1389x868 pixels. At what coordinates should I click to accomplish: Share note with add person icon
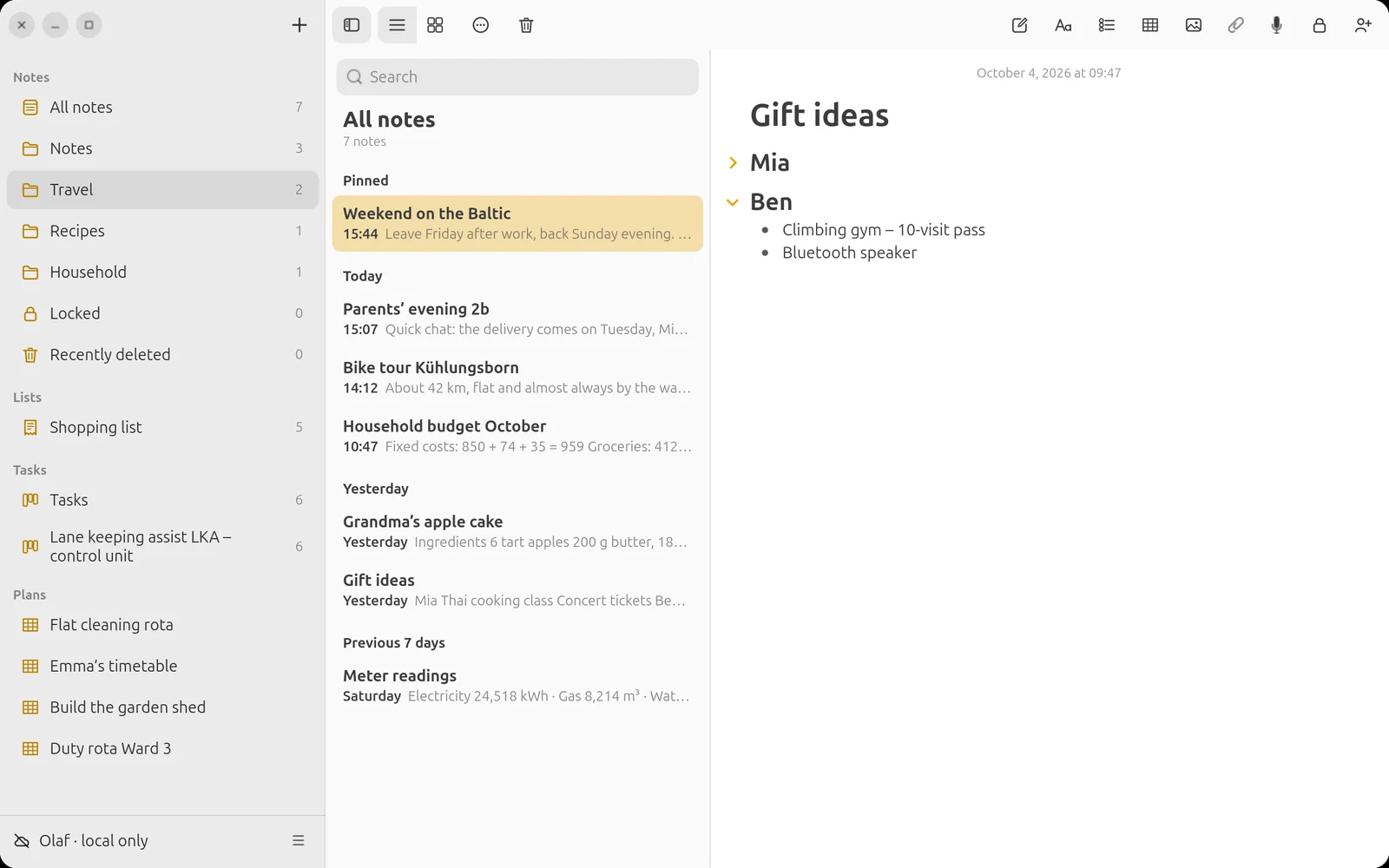point(1363,25)
